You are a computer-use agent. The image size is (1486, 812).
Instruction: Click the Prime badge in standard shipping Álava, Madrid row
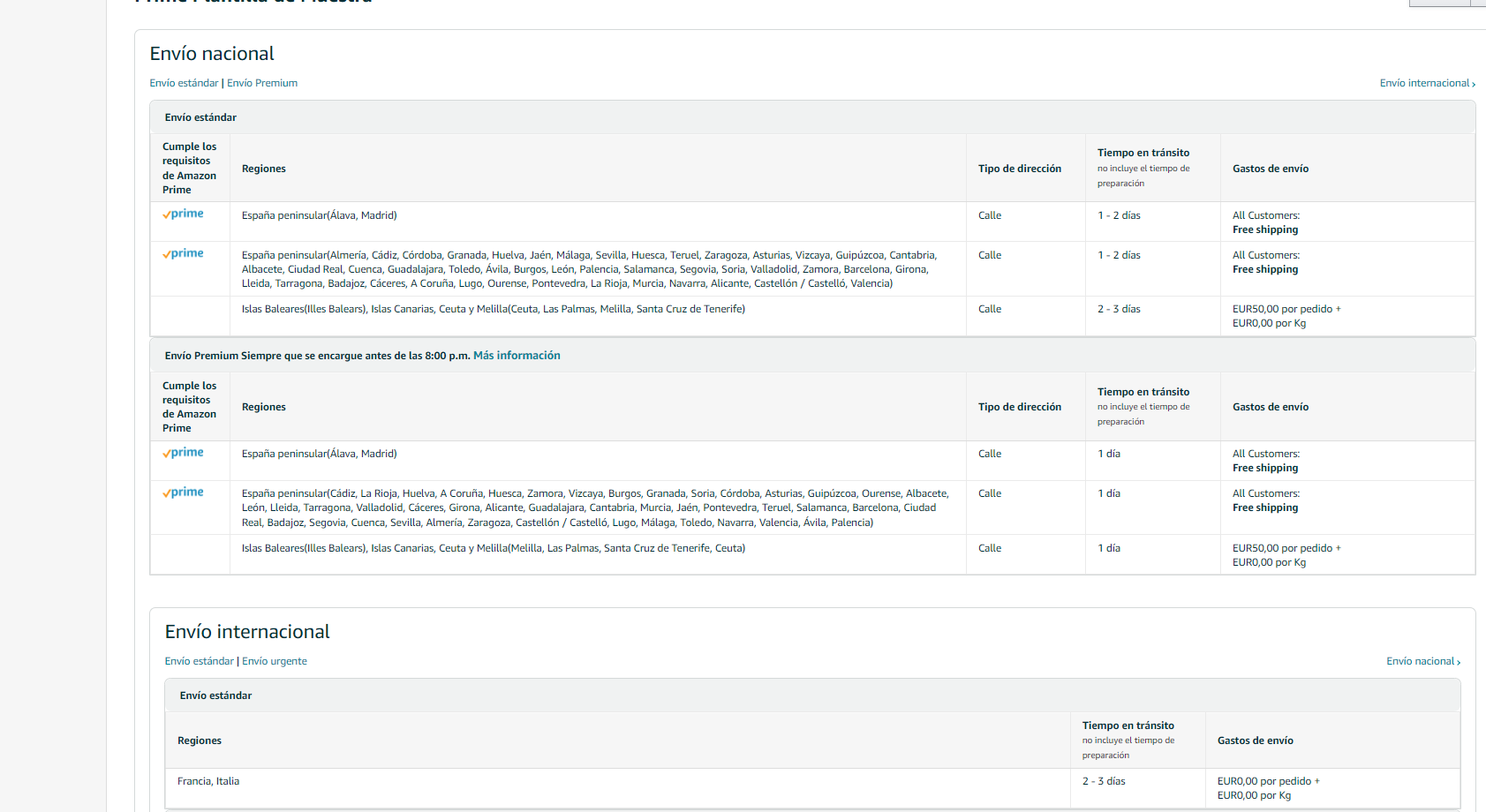point(183,214)
